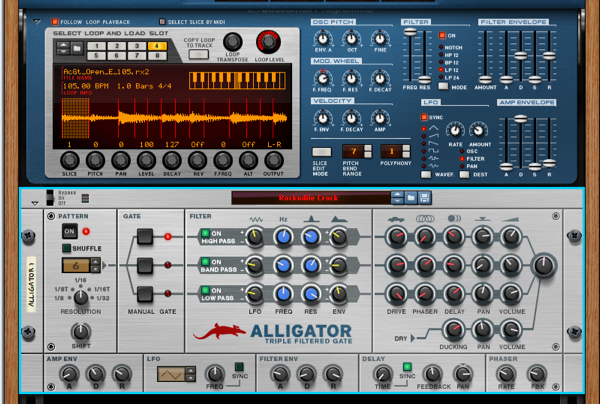Click the red Loop Level knob

tap(268, 42)
